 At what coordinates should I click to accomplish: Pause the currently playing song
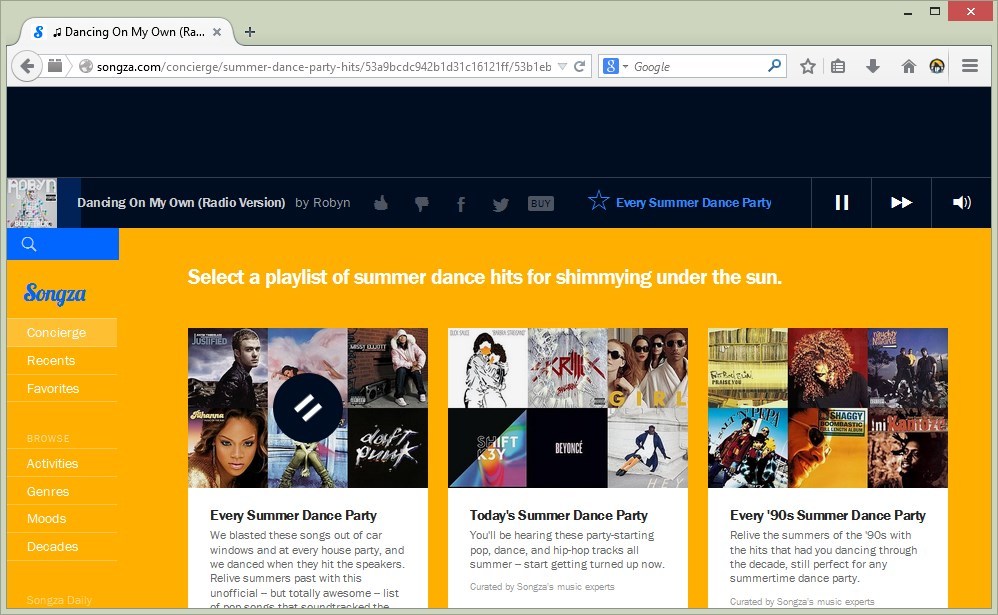pyautogui.click(x=841, y=202)
